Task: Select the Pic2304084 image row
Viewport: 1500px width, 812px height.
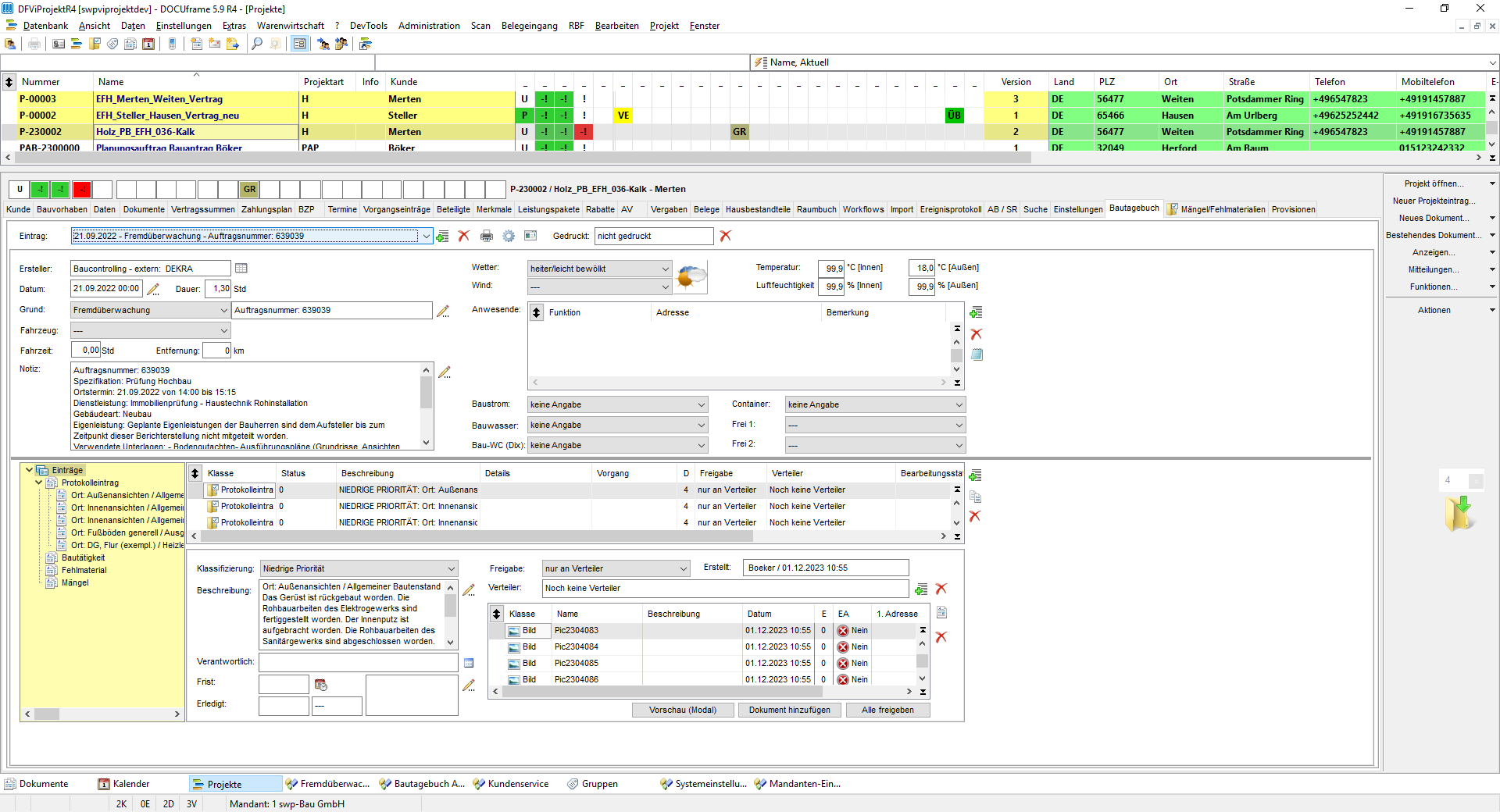Action: [x=577, y=646]
